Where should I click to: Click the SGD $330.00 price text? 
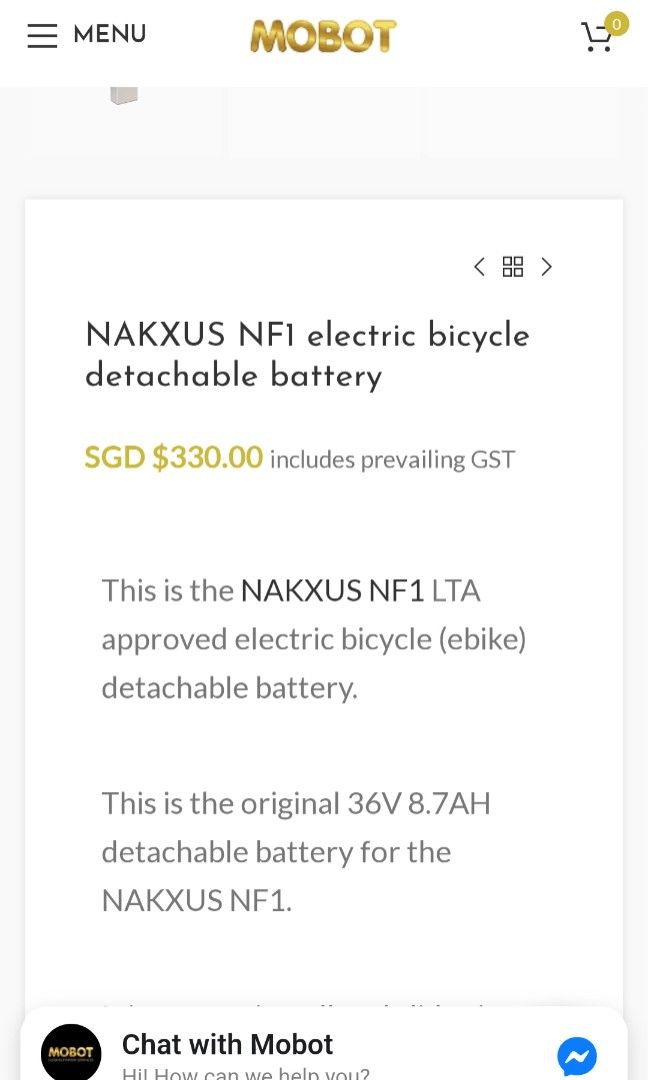(173, 457)
